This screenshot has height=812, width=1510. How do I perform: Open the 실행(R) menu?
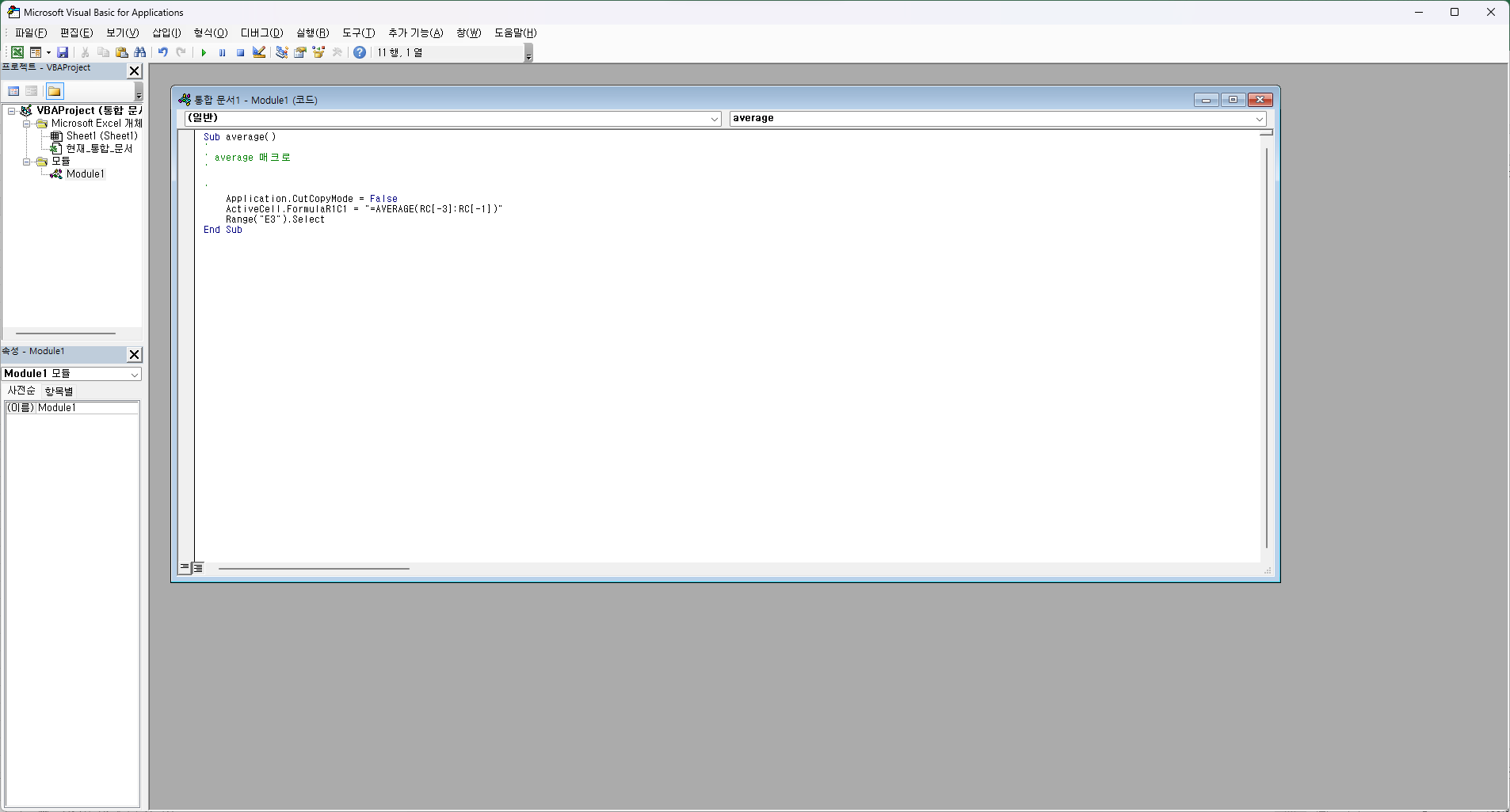click(x=313, y=32)
